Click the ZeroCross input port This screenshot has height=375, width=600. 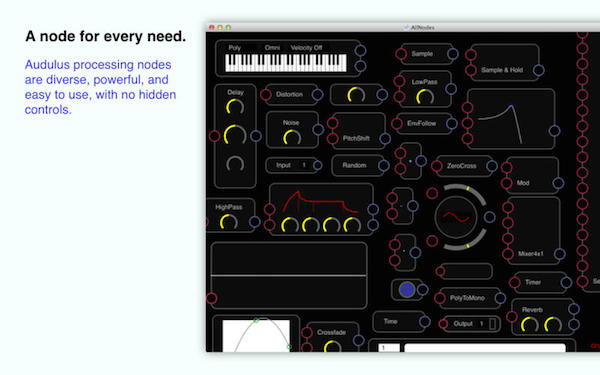click(437, 166)
